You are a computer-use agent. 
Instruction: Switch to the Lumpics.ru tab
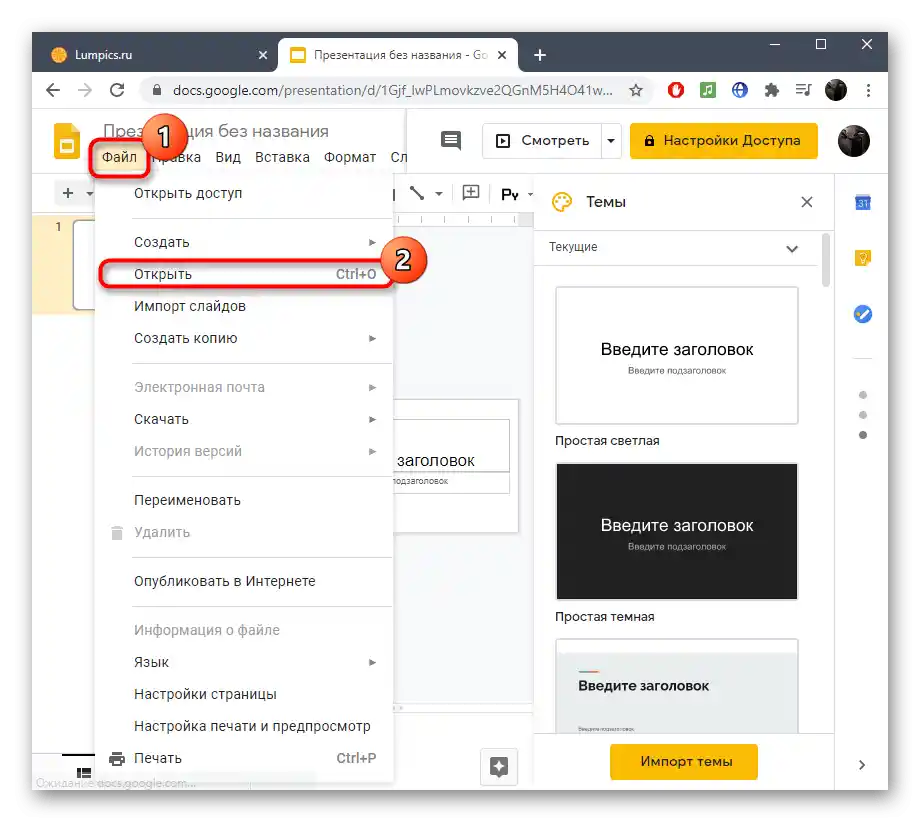tap(155, 55)
